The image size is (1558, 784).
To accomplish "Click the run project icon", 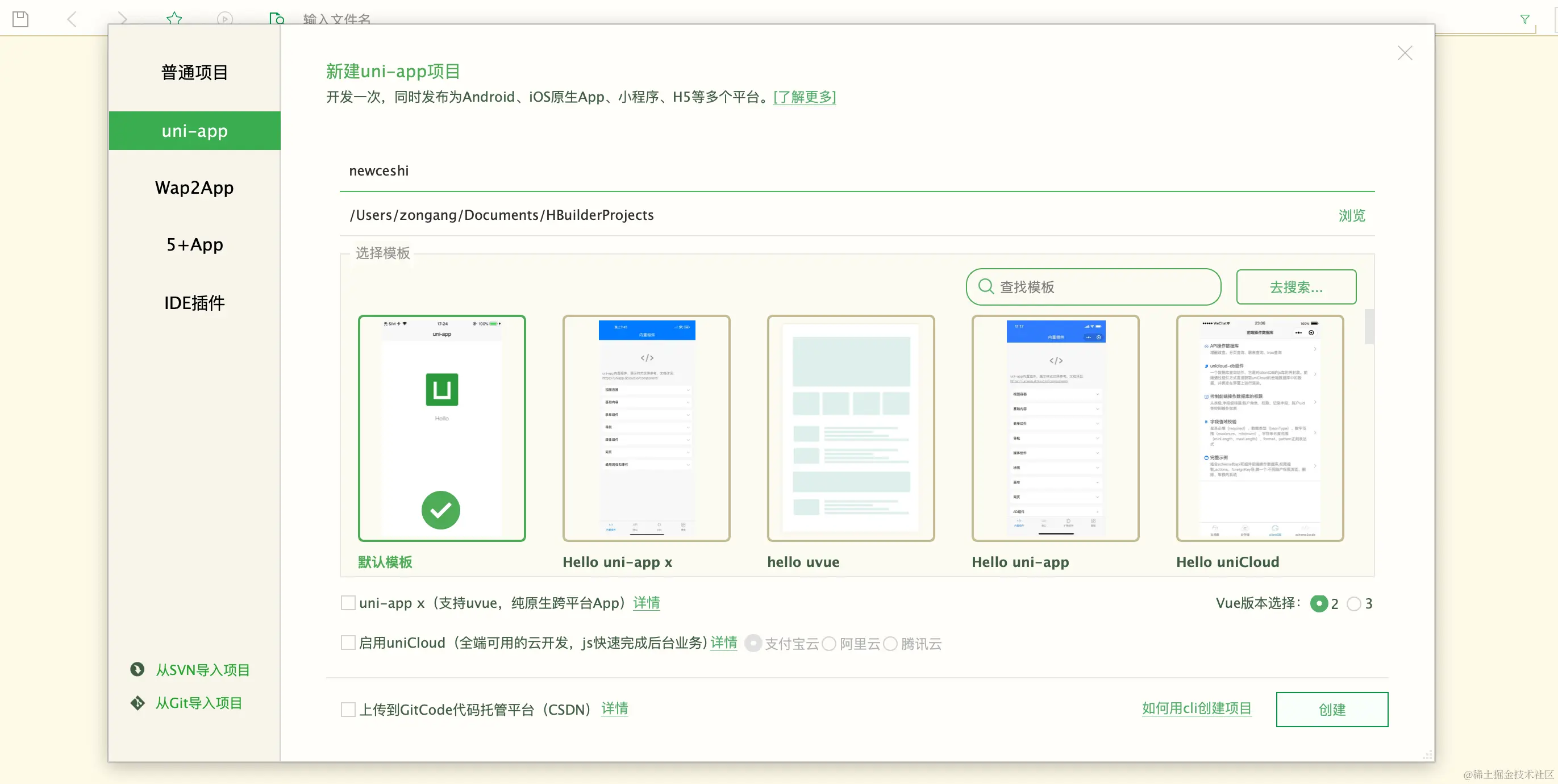I will [224, 18].
